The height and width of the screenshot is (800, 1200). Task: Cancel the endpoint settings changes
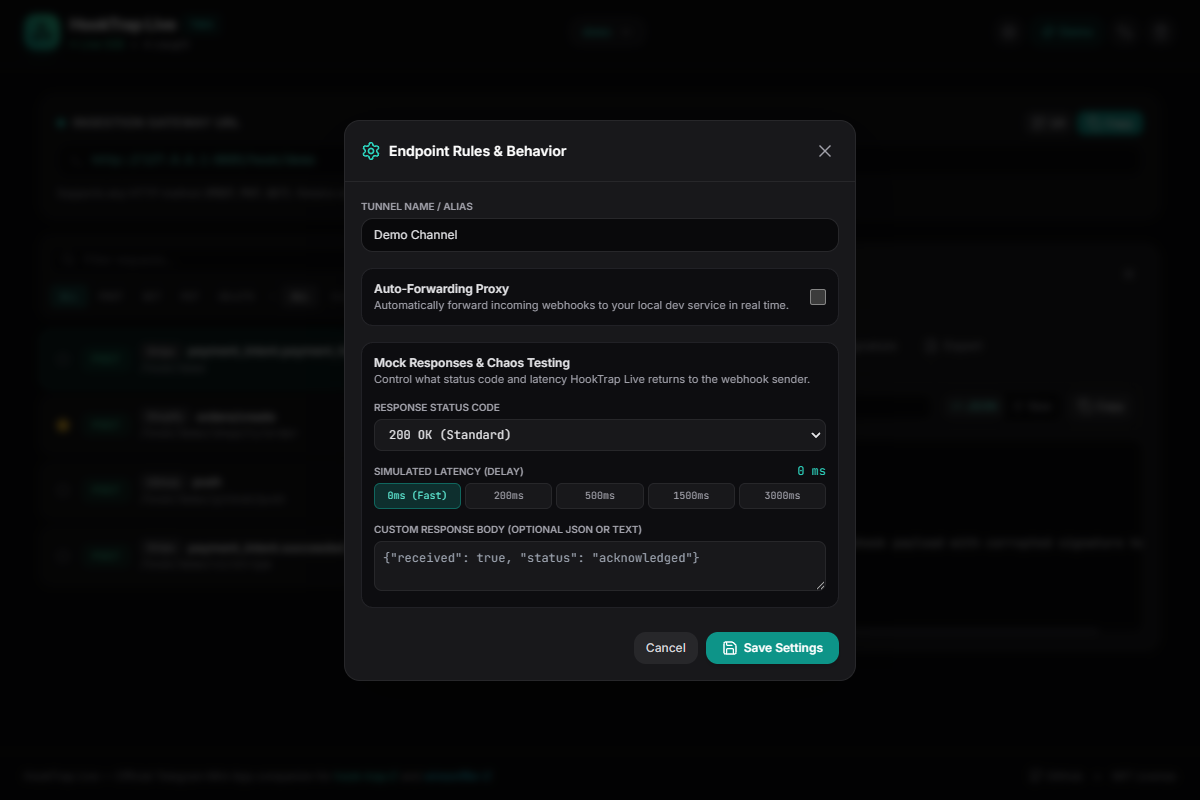tap(666, 648)
